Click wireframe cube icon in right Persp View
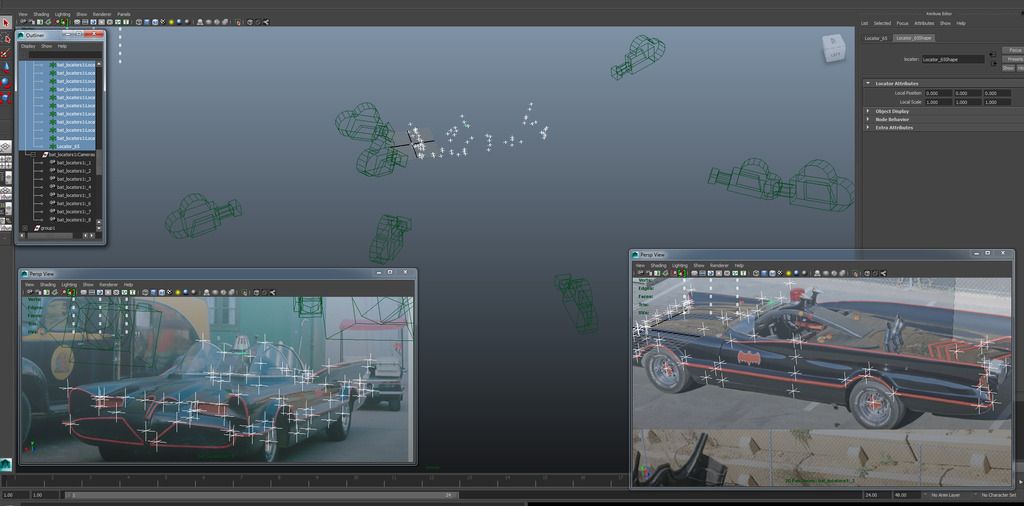Screen dimensions: 1024x506 point(756,274)
